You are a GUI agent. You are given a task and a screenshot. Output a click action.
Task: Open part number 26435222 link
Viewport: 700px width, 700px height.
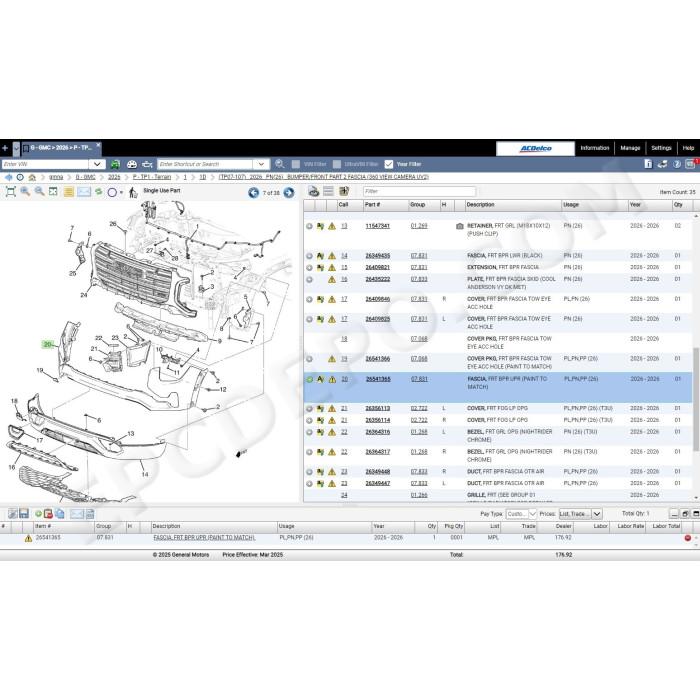pos(378,279)
